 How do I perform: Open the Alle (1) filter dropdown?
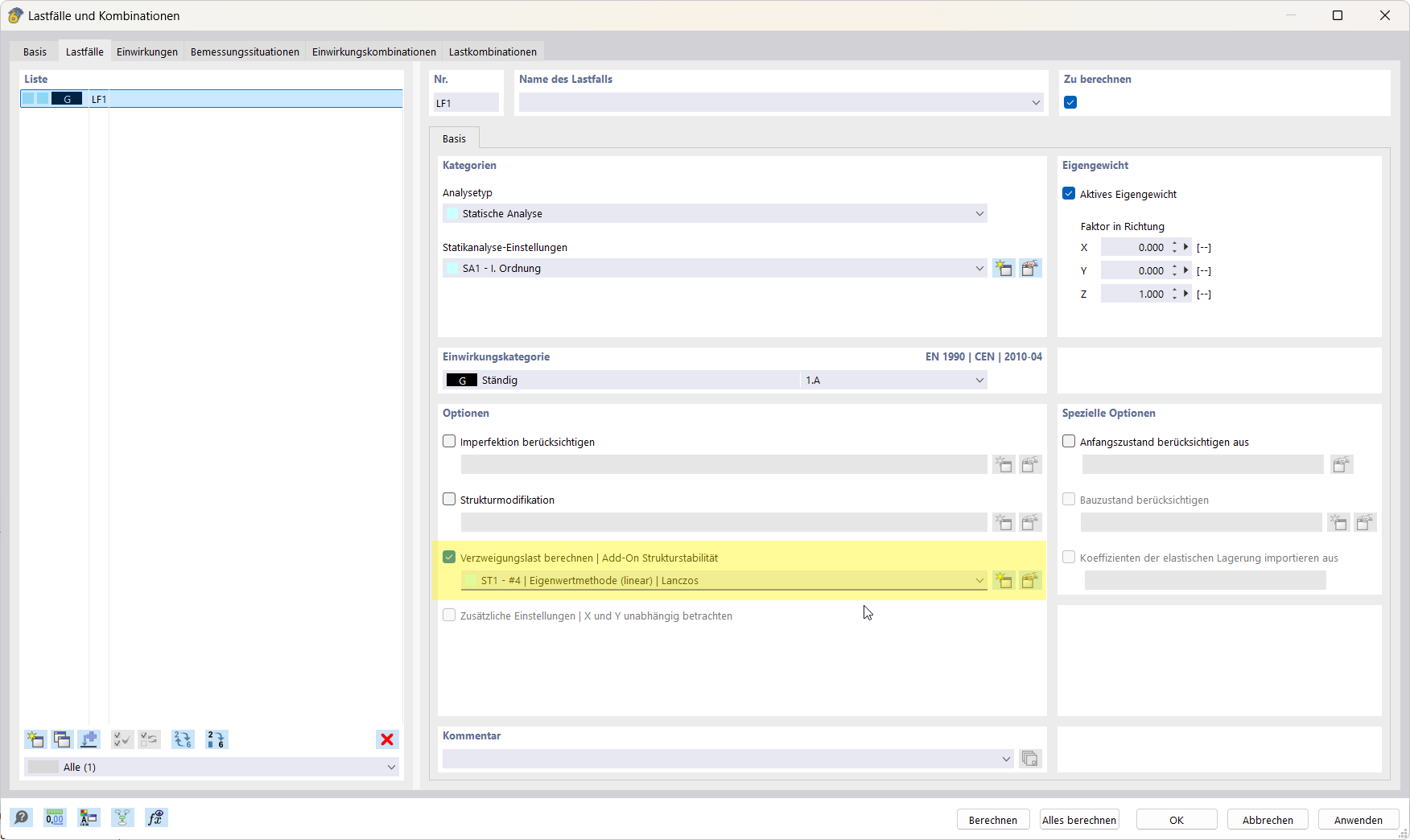point(391,768)
